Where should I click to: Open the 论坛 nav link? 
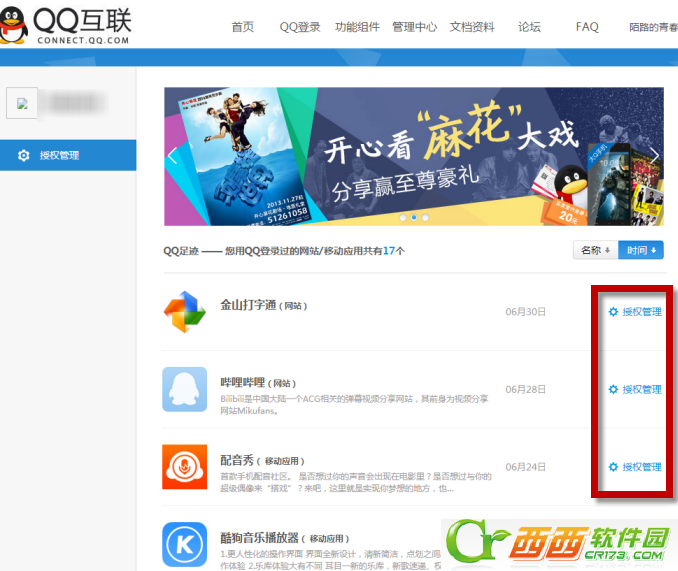529,27
